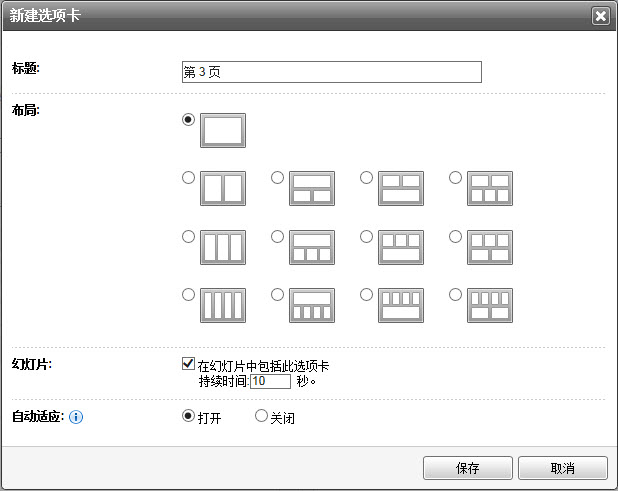Select radio button for three-top one-bottom layout

click(367, 236)
